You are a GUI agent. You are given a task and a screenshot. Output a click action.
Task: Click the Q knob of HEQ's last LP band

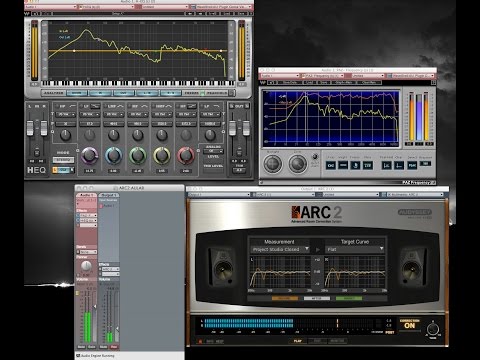point(210,135)
